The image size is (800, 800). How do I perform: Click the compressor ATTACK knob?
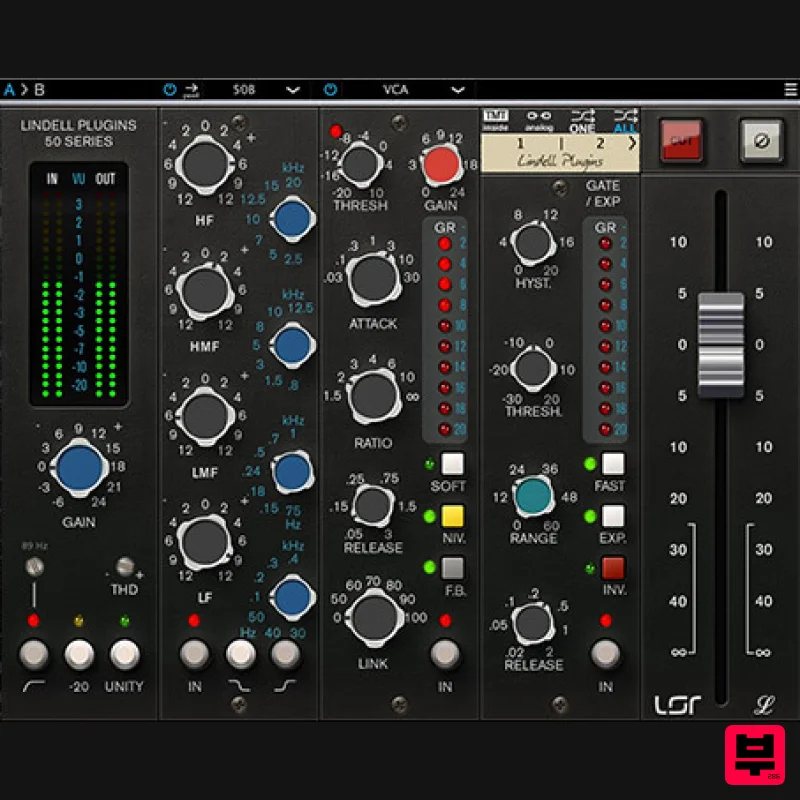tap(373, 279)
